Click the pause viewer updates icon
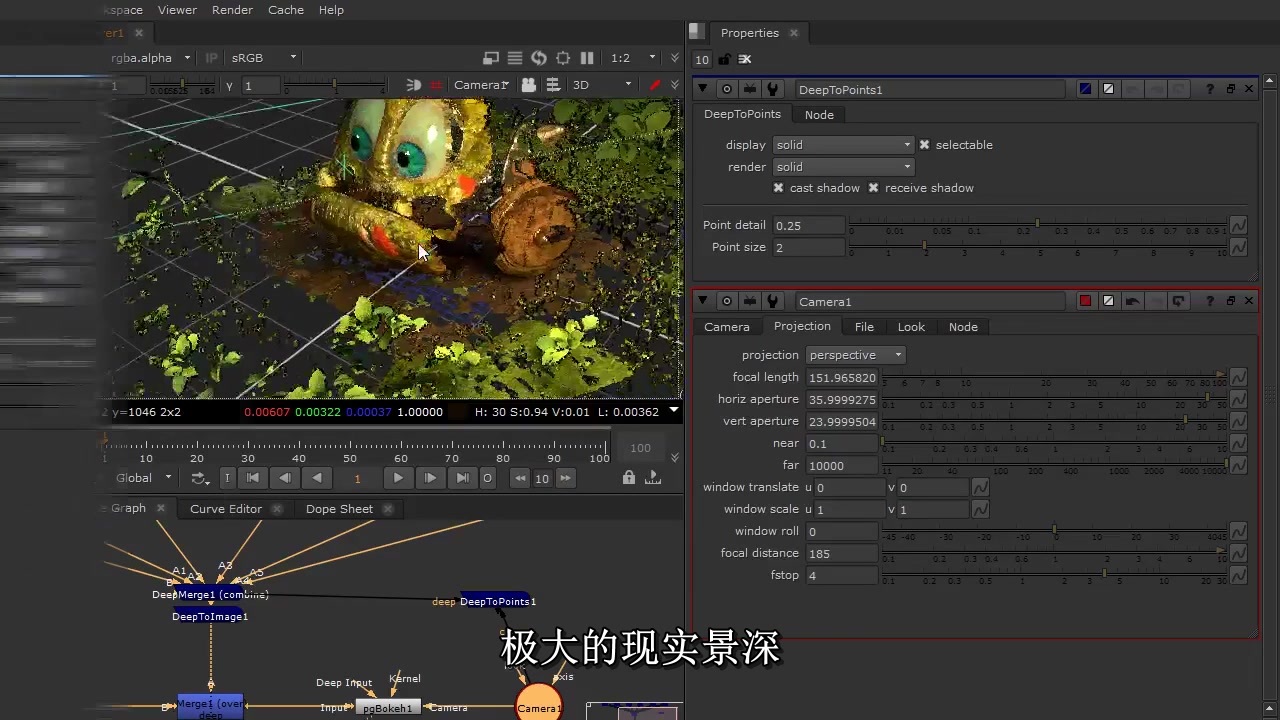The height and width of the screenshot is (720, 1280). pos(587,58)
